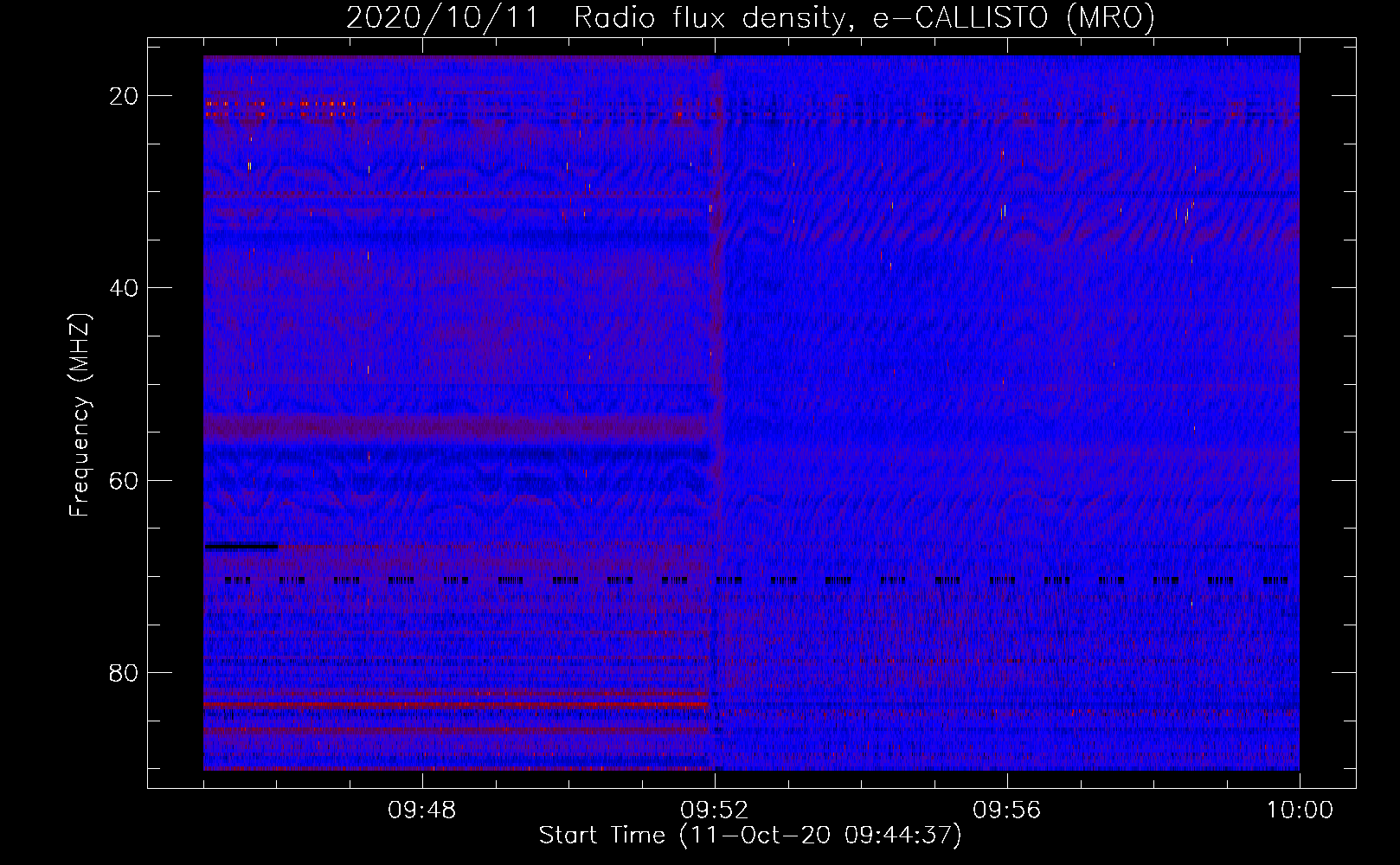
Task: Click the 60 MHz frequency tick label
Action: [125, 480]
